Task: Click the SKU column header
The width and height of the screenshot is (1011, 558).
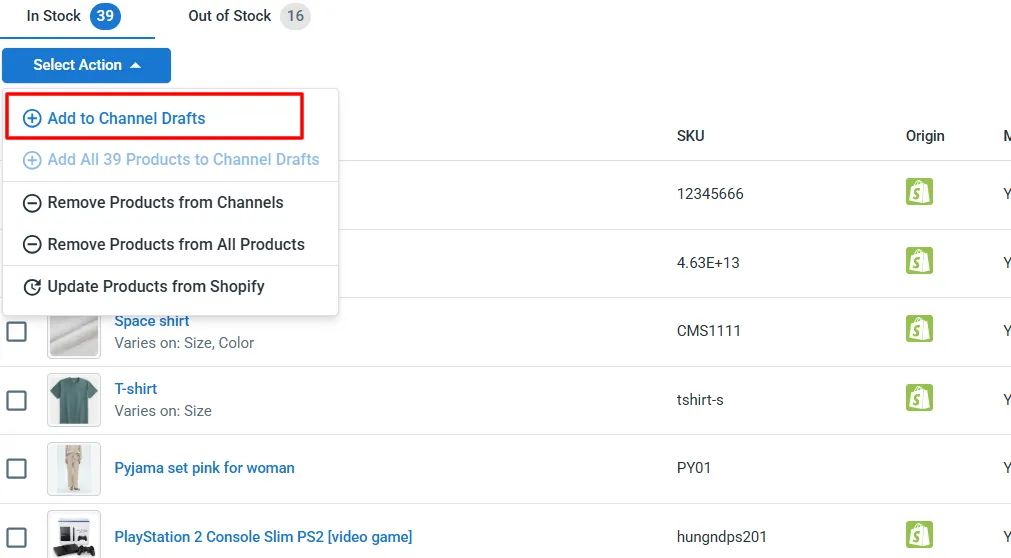Action: [x=690, y=136]
